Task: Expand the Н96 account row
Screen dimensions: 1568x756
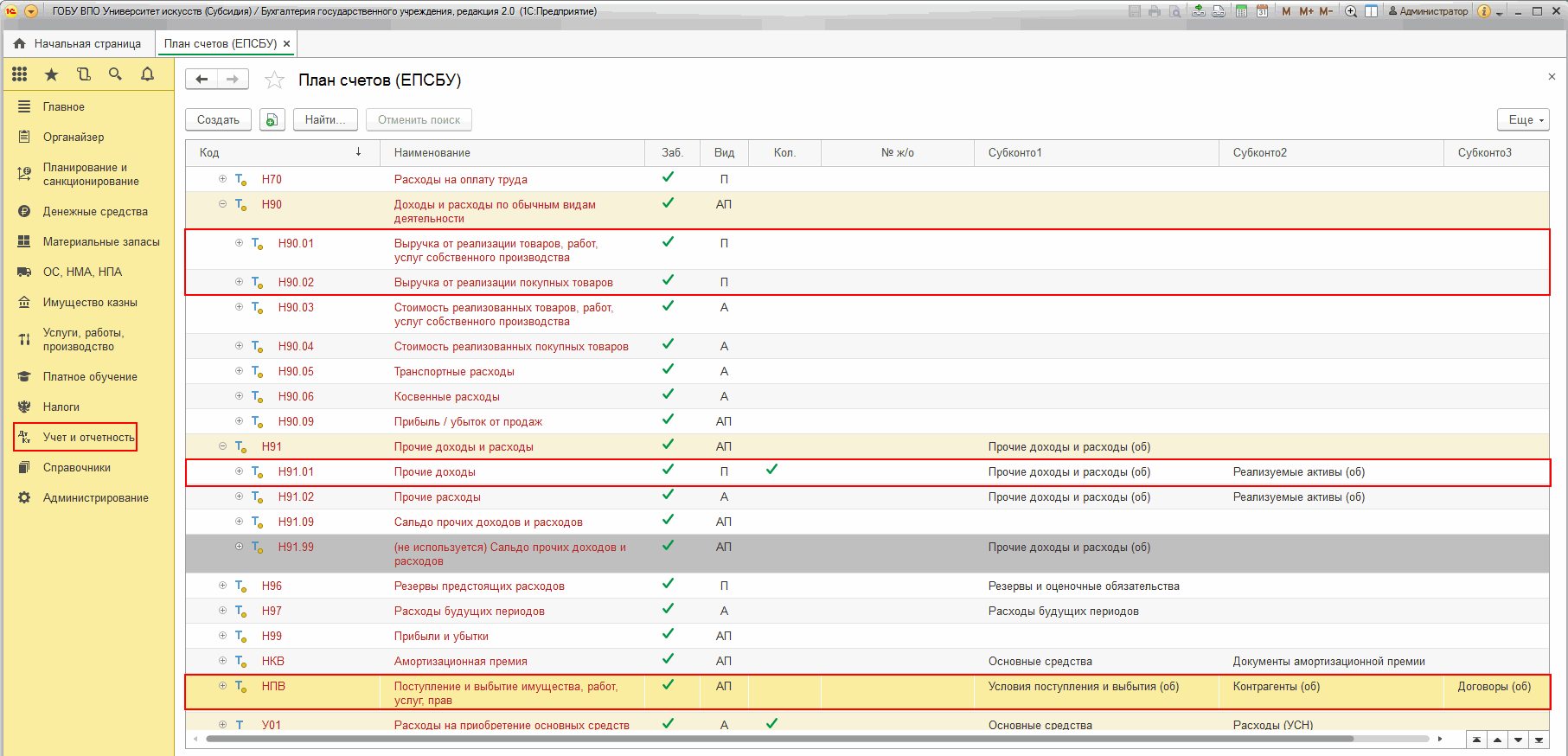Action: pos(222,586)
